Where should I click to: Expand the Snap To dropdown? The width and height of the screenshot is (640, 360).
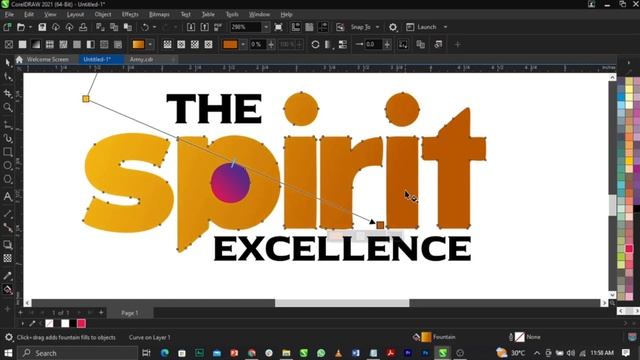[378, 27]
